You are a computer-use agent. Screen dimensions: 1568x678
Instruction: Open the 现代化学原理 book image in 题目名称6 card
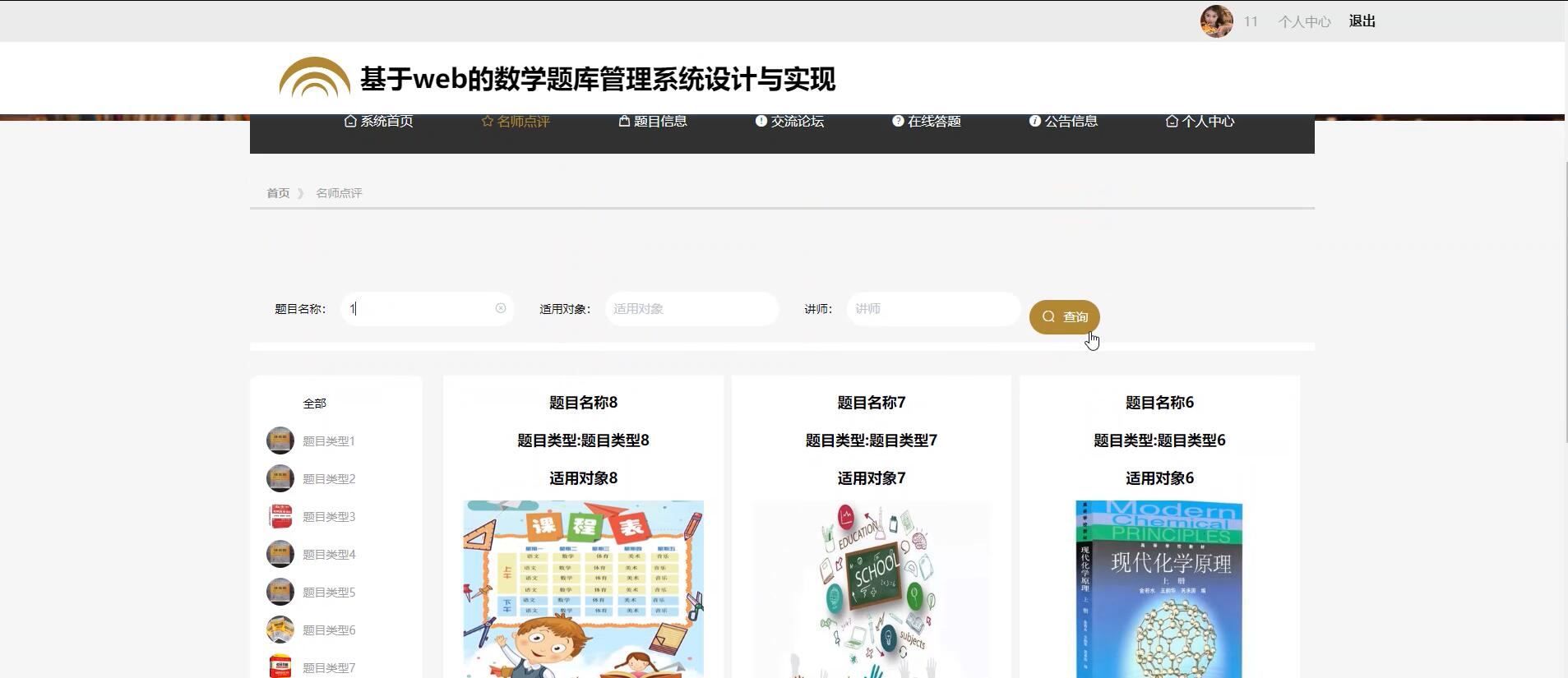[x=1159, y=589]
